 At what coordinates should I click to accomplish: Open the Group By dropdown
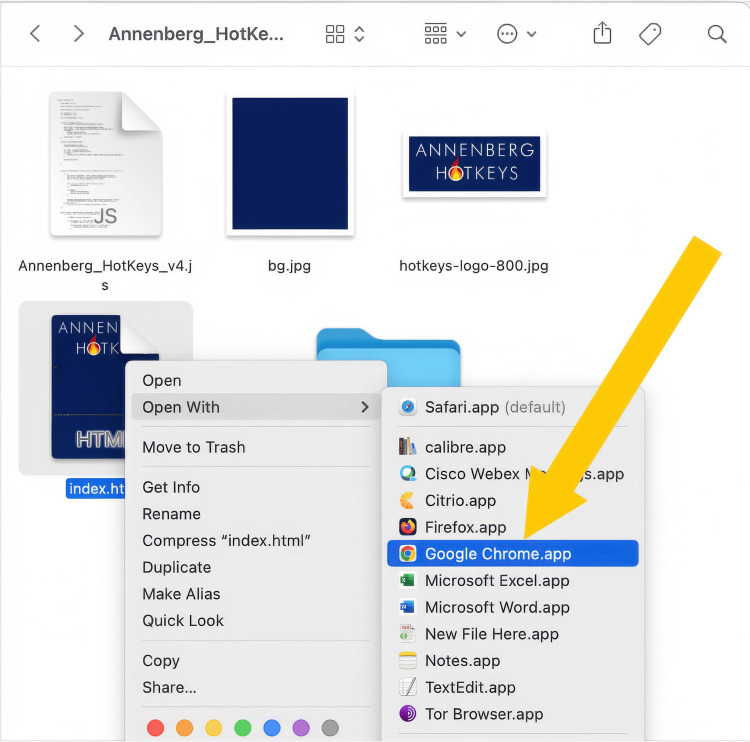tap(445, 34)
